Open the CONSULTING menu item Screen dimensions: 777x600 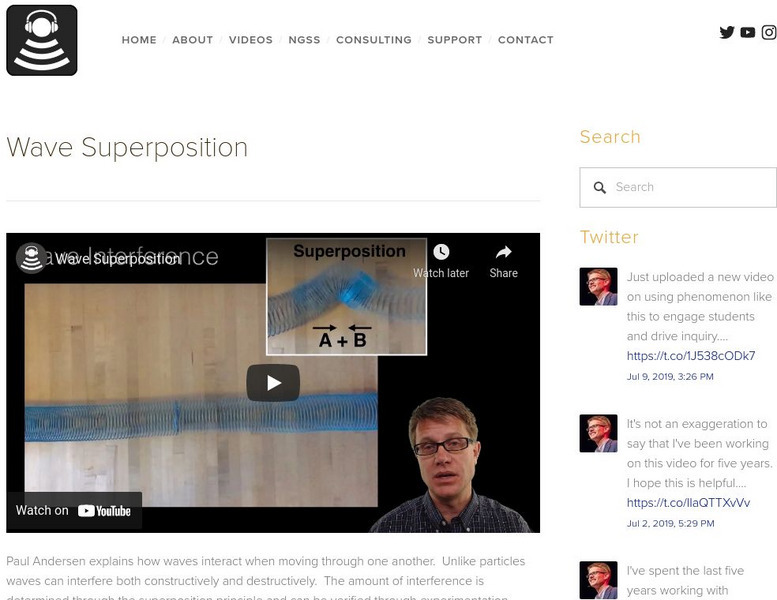coord(374,40)
